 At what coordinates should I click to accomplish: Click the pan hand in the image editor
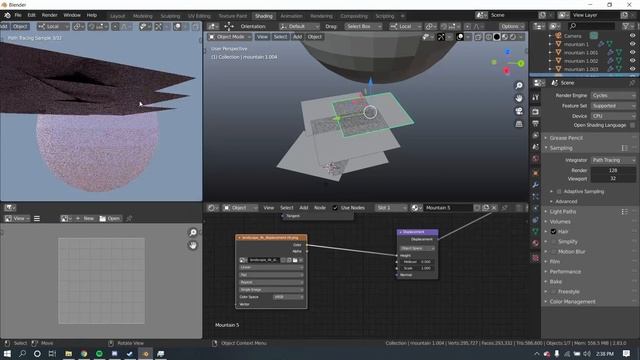[x=193, y=245]
